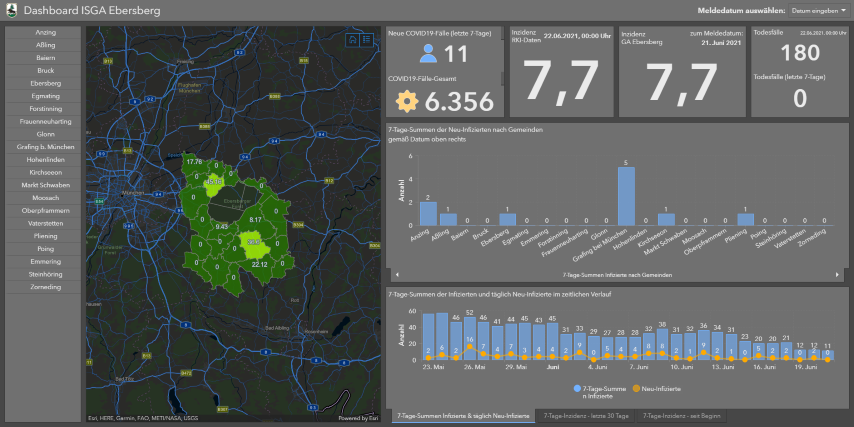Click the blue person icon for new cases

click(428, 54)
